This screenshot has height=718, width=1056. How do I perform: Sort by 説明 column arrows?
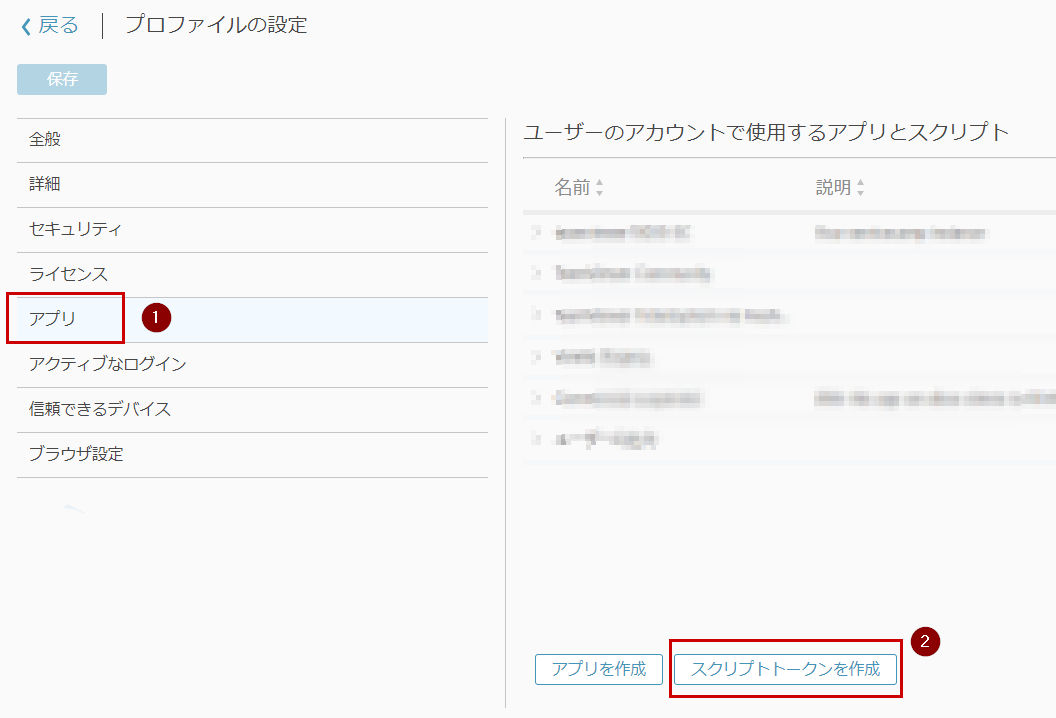pyautogui.click(x=860, y=187)
